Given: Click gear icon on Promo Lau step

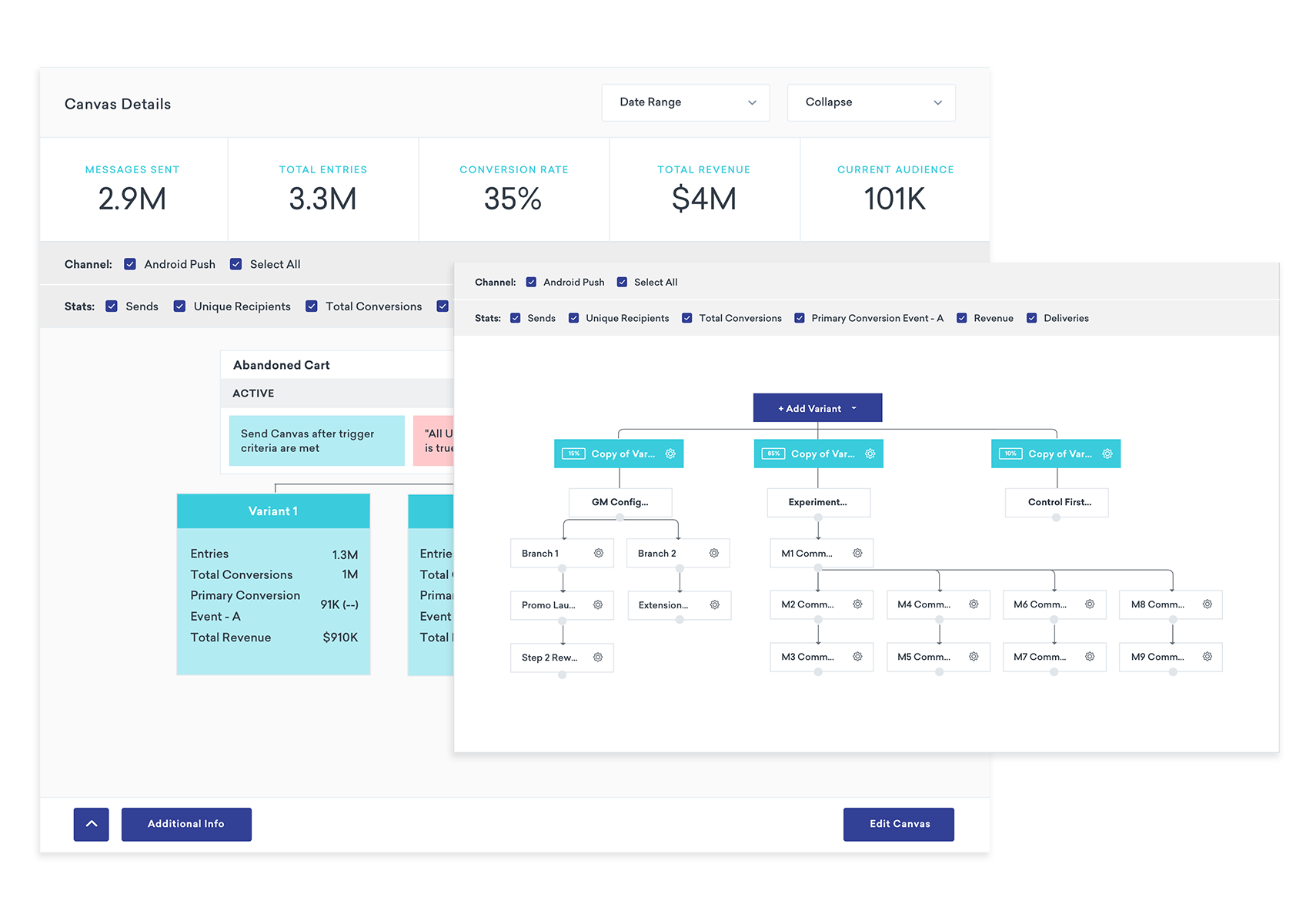Looking at the screenshot, I should 598,604.
